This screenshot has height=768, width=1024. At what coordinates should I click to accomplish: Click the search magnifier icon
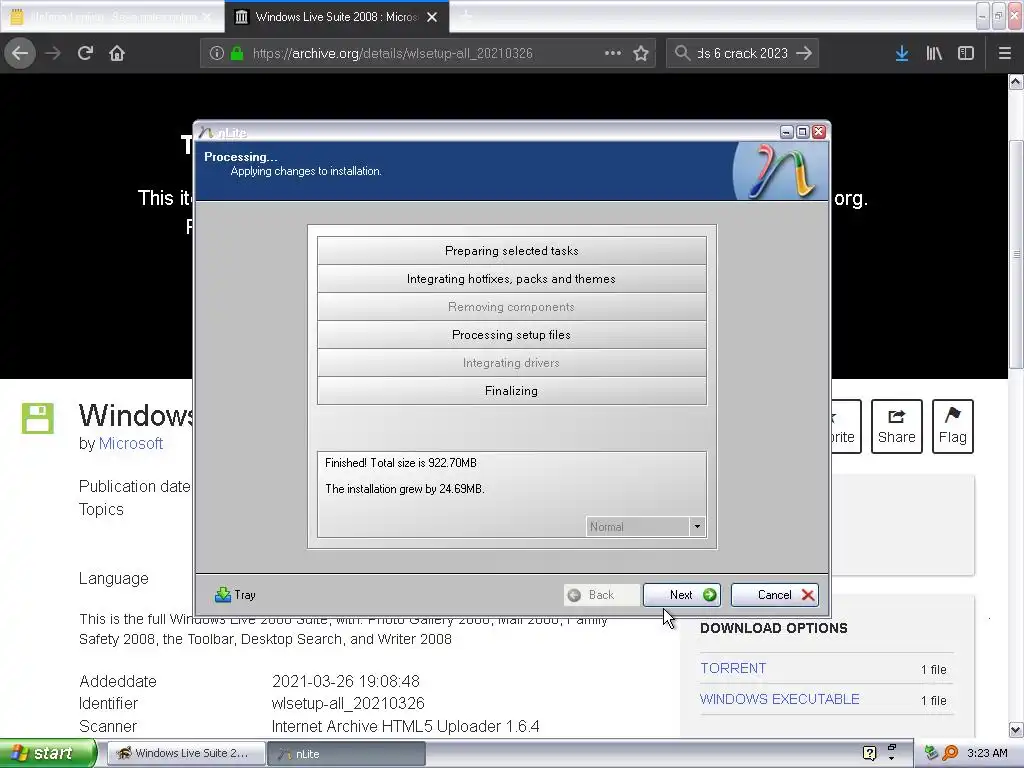[x=682, y=53]
